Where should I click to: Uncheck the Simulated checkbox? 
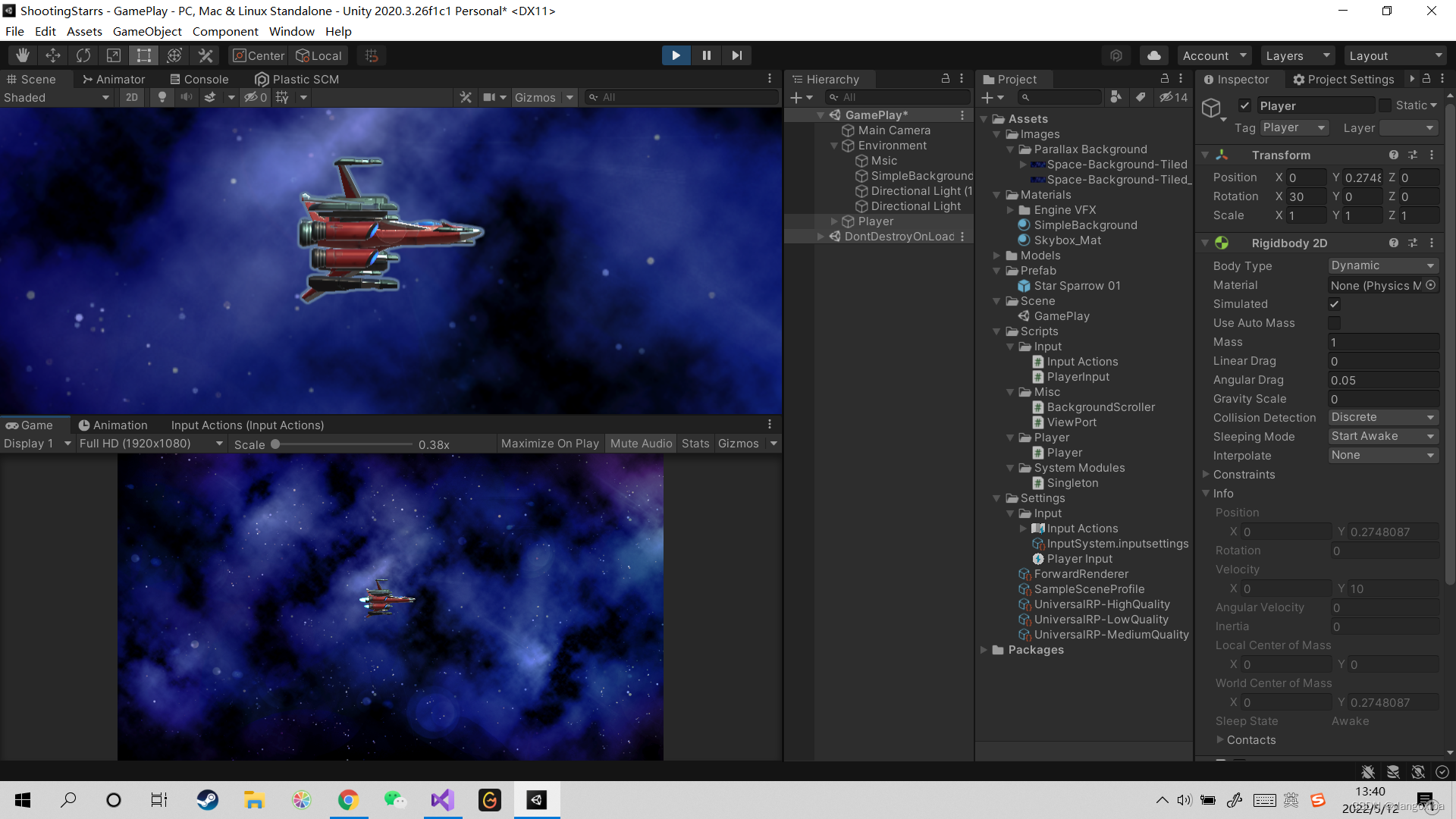1334,304
